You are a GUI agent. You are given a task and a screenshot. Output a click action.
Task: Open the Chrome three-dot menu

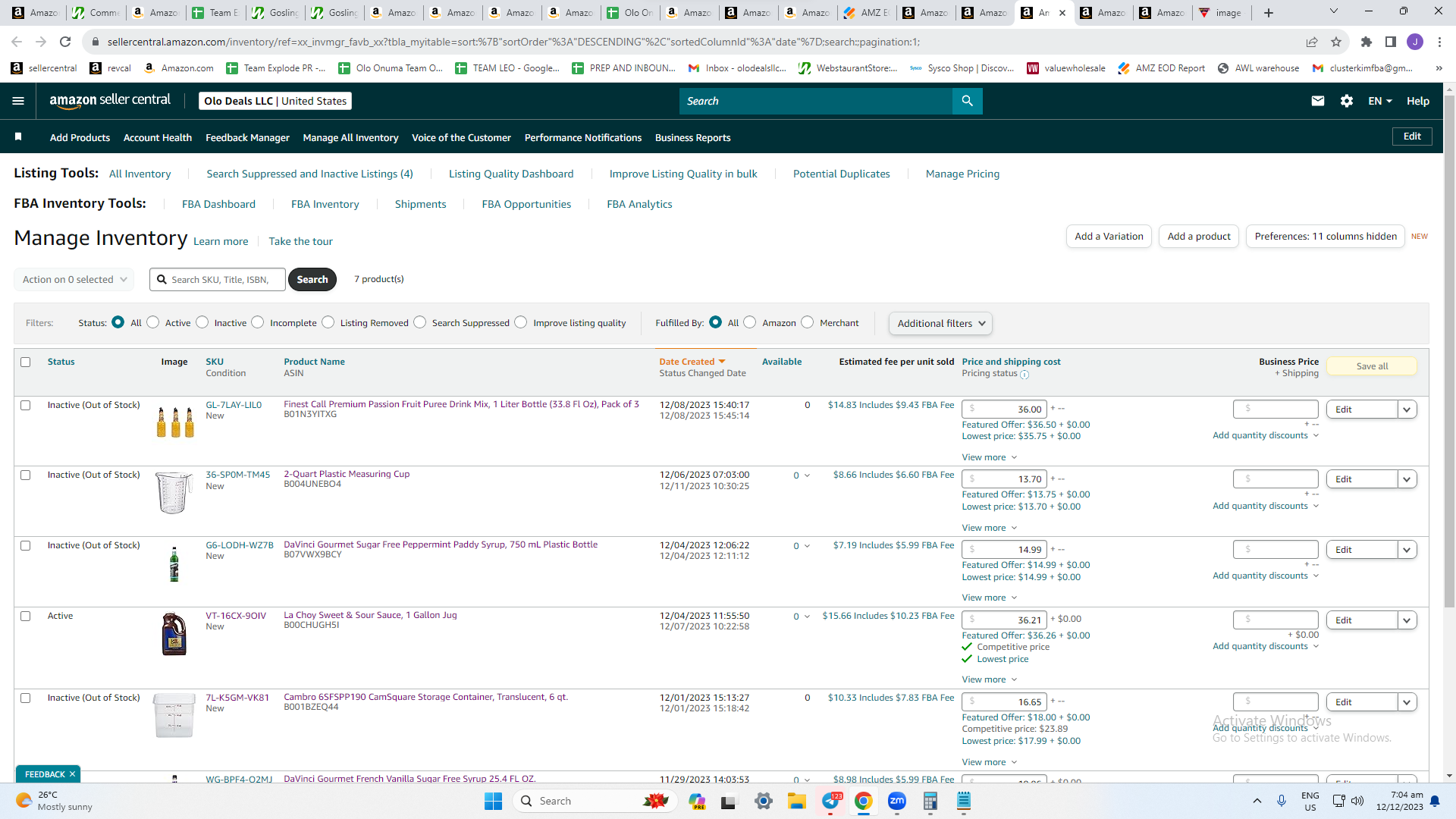(x=1439, y=42)
